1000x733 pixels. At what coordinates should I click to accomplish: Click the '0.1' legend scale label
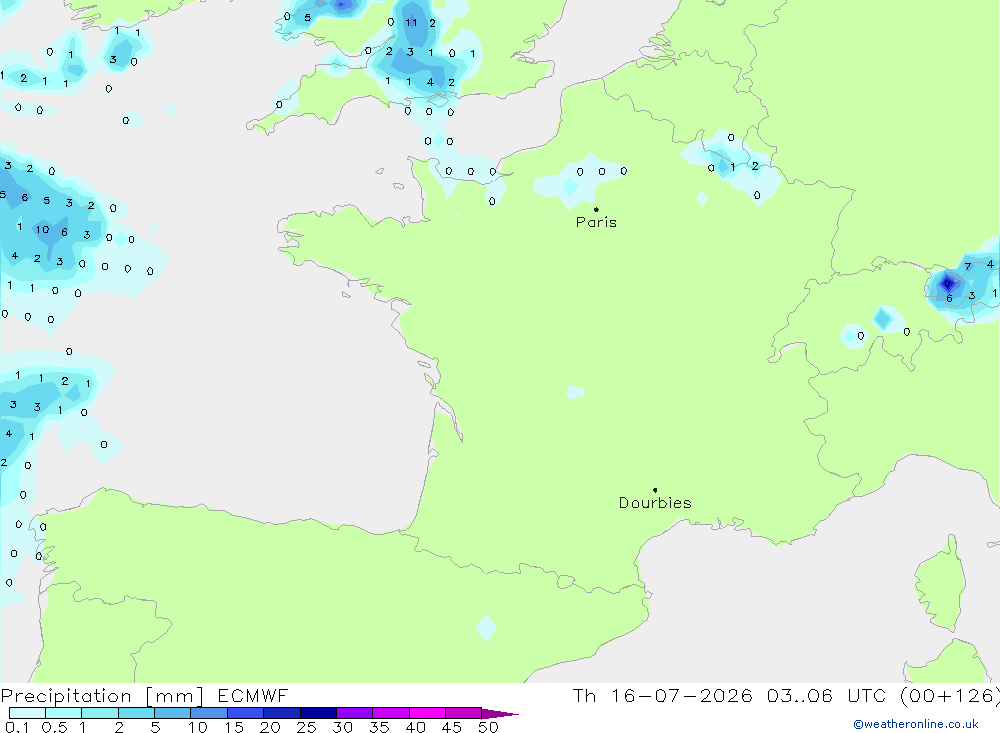pyautogui.click(x=17, y=727)
